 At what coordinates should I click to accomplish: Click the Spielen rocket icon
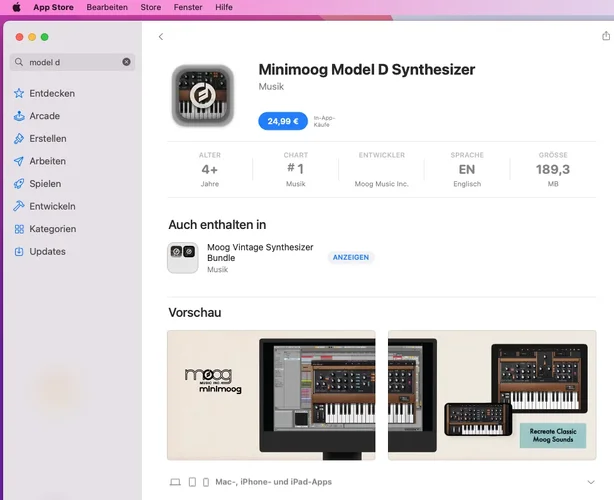(x=19, y=184)
